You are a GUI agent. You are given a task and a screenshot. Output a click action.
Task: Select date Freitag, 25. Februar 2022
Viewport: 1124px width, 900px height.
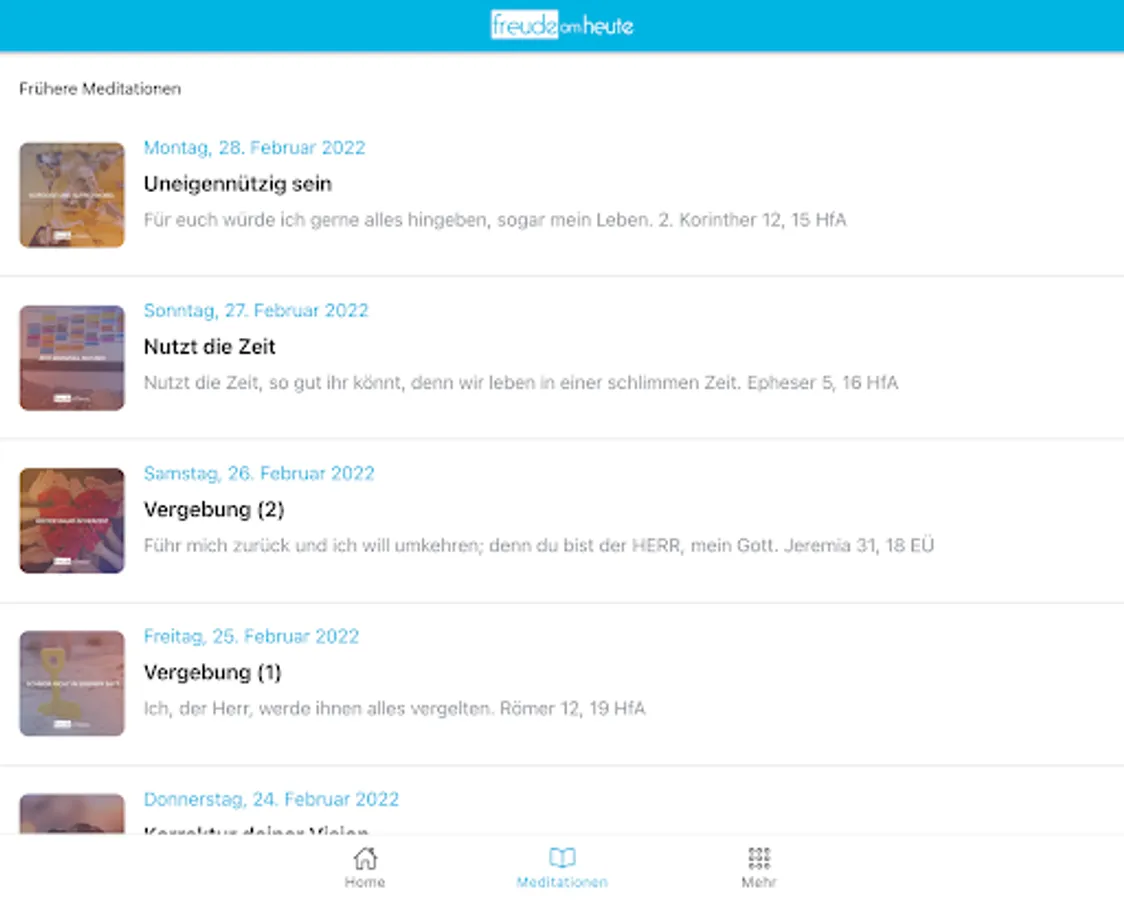[x=251, y=636]
